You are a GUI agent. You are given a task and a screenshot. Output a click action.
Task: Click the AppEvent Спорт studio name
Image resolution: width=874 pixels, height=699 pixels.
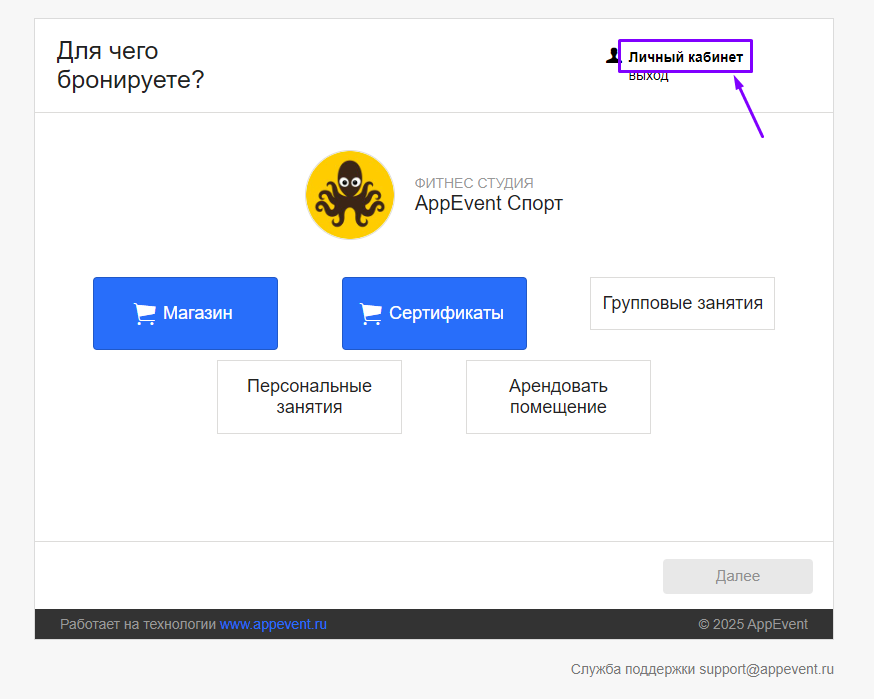(x=488, y=204)
